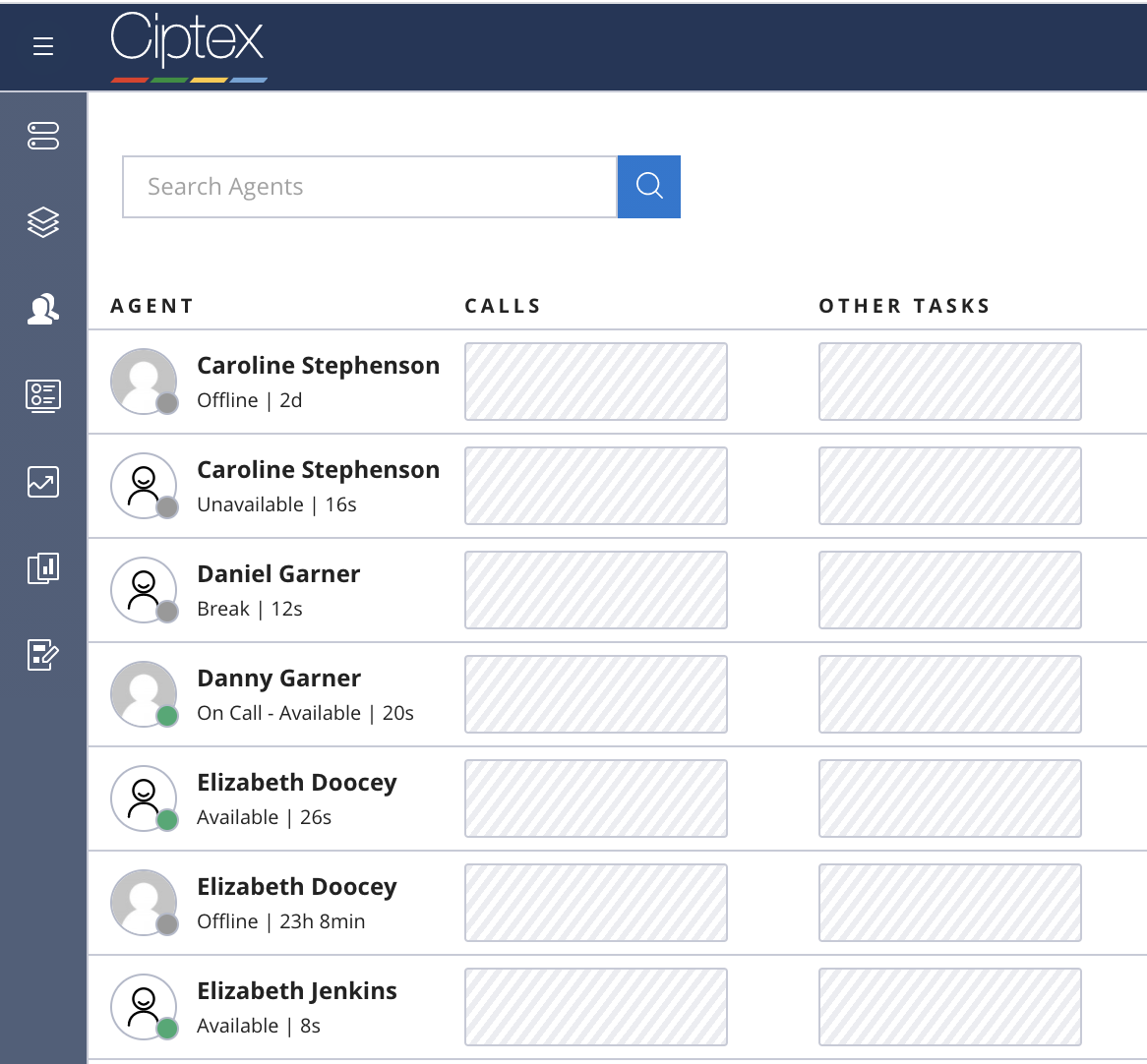The image size is (1147, 1064).
Task: Click available Elizabeth Doocey's avatar
Action: click(x=144, y=798)
